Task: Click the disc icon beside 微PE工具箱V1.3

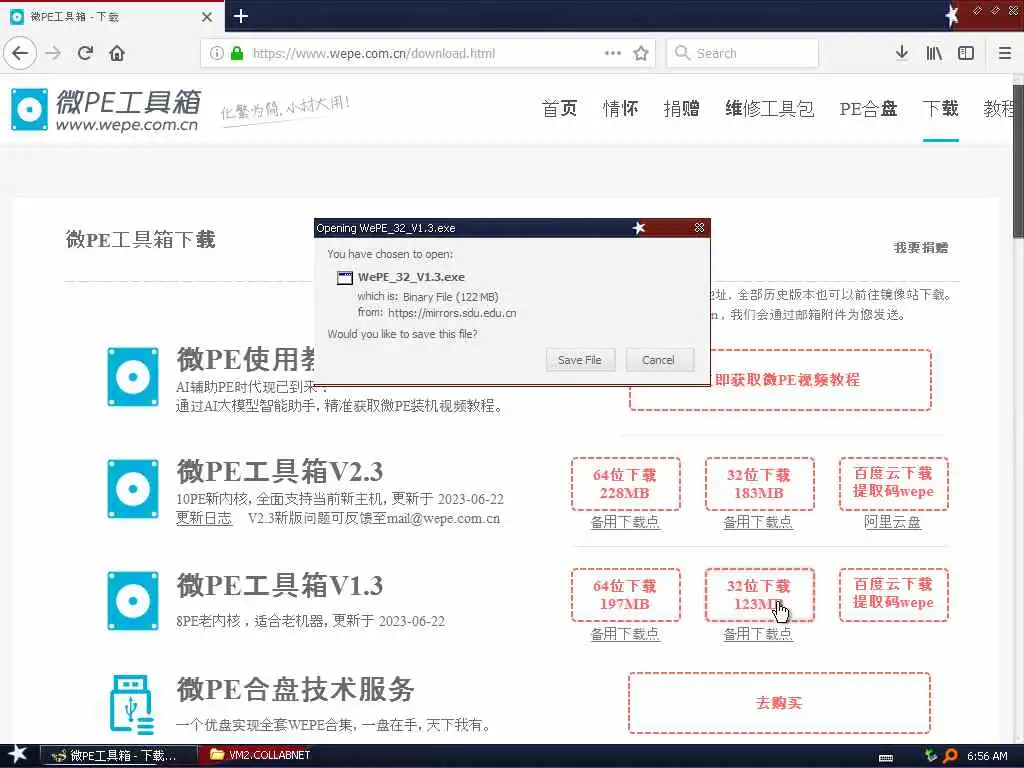Action: pyautogui.click(x=133, y=601)
